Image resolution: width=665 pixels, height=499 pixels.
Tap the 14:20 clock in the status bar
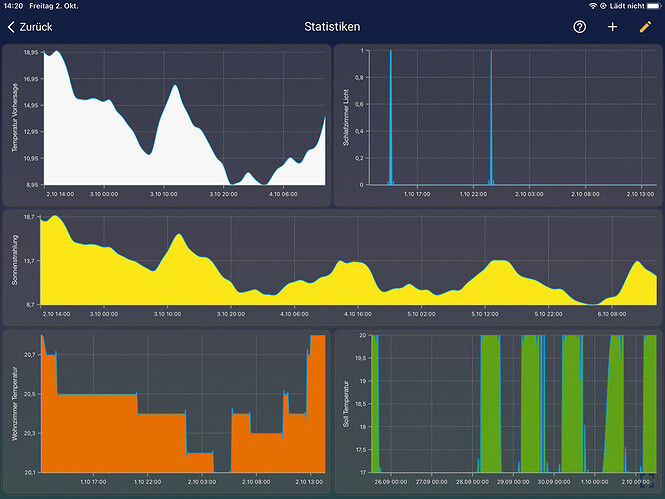coord(16,6)
